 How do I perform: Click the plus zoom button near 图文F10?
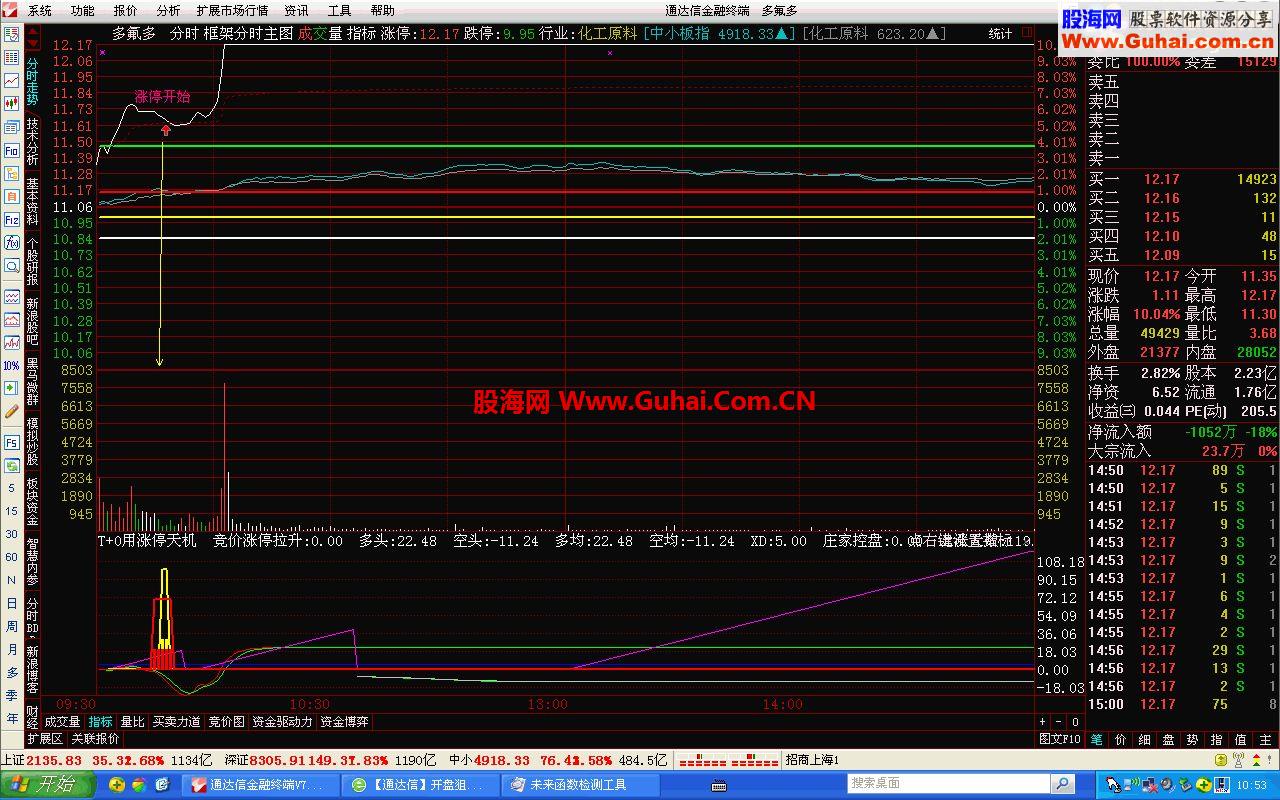(x=1042, y=722)
